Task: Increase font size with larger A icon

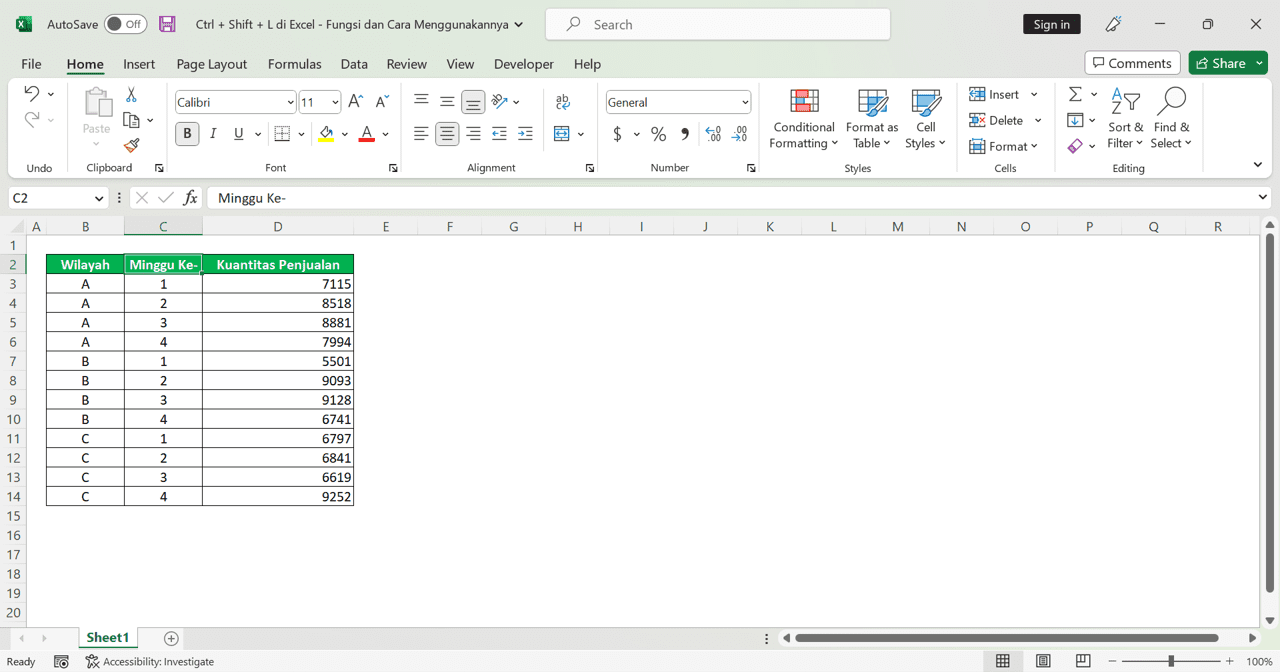Action: click(355, 102)
